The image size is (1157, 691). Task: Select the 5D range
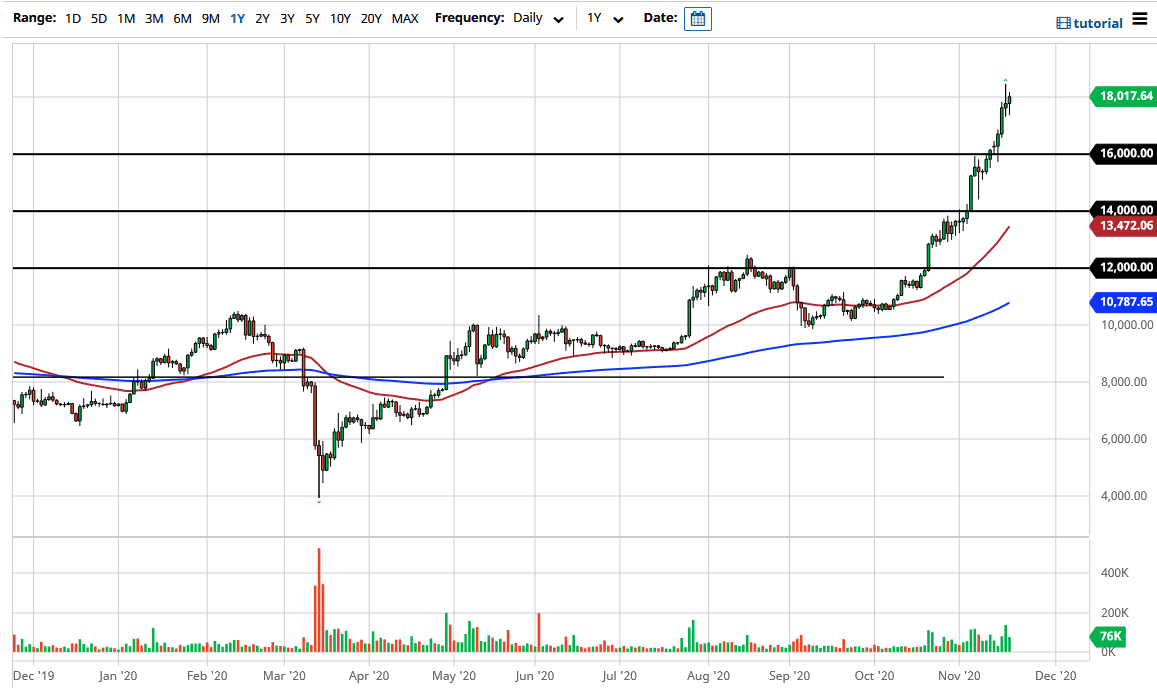97,18
